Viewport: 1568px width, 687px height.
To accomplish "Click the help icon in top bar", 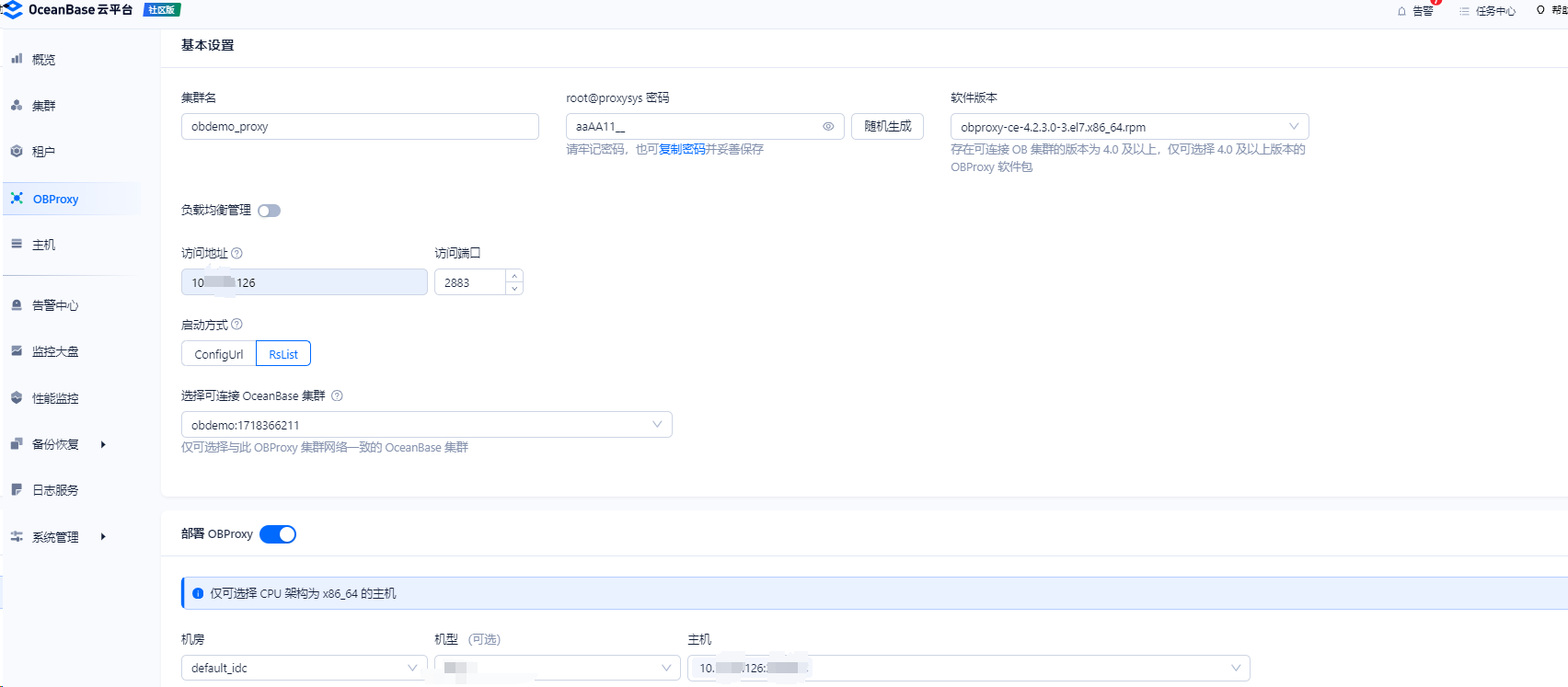I will (1540, 10).
